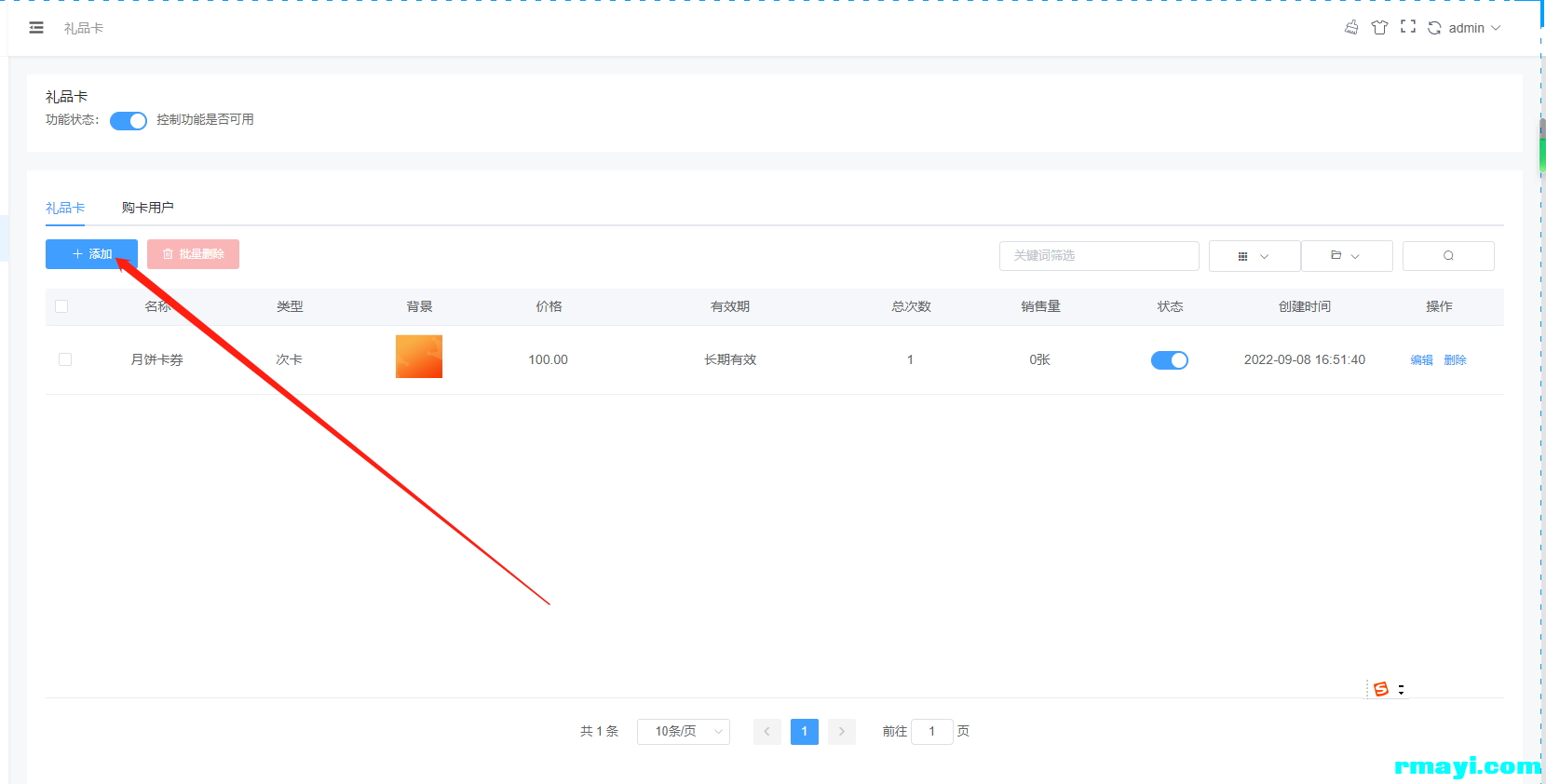Click the 前往 page number input
Viewport: 1546px width, 784px height.
tap(931, 732)
